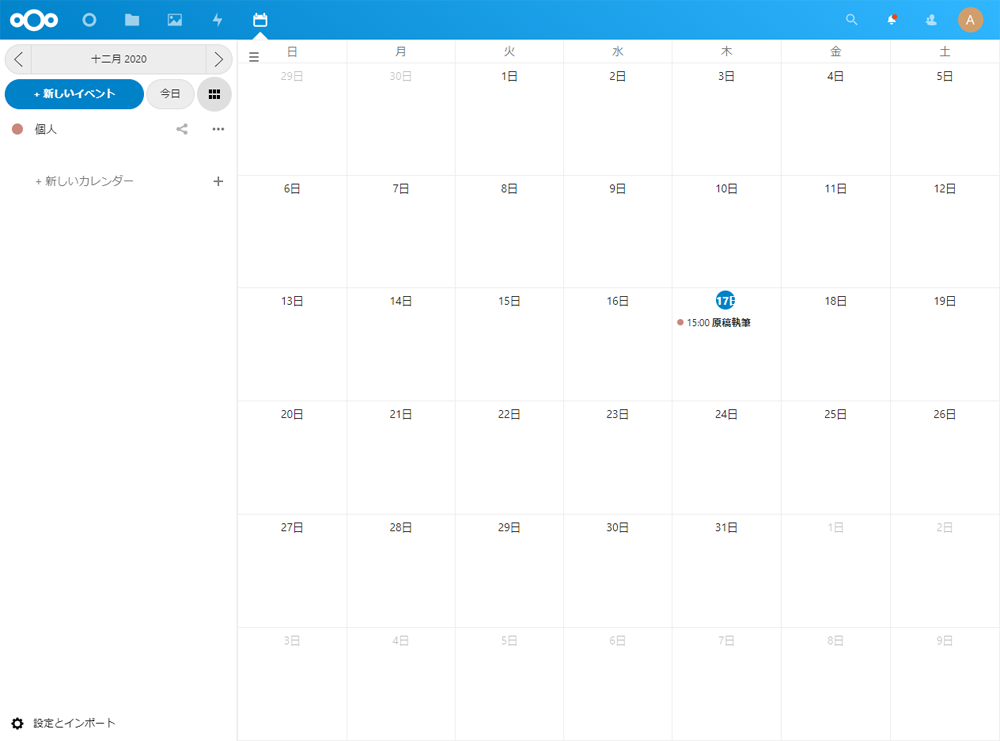Click the 18日 date number

coord(835,301)
